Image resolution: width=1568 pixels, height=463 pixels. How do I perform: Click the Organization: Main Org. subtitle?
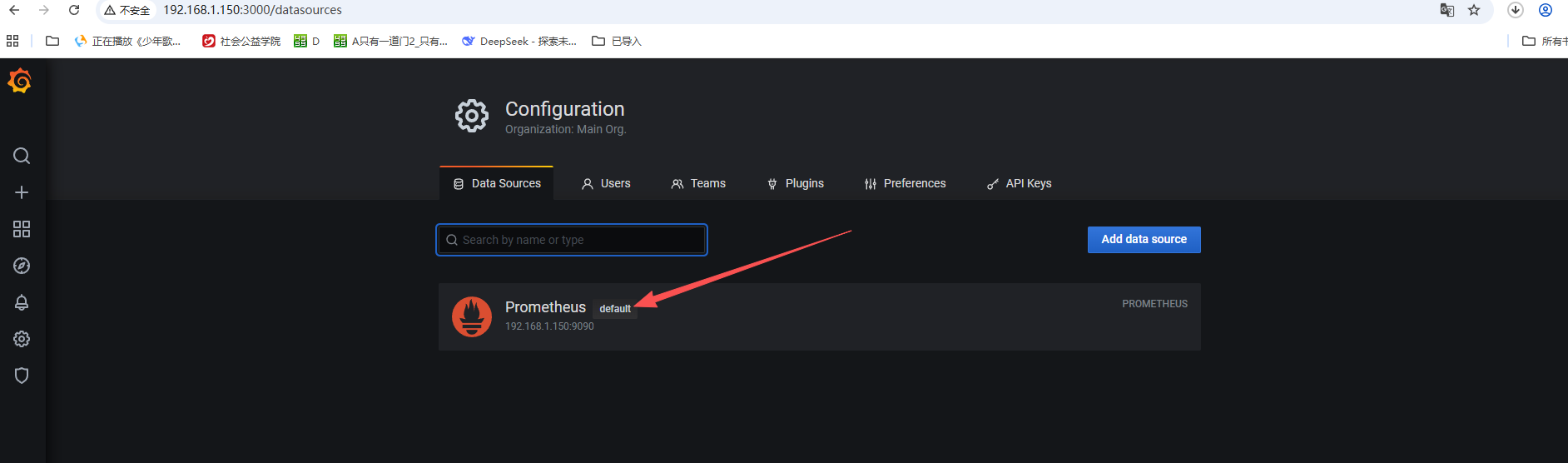pyautogui.click(x=565, y=129)
